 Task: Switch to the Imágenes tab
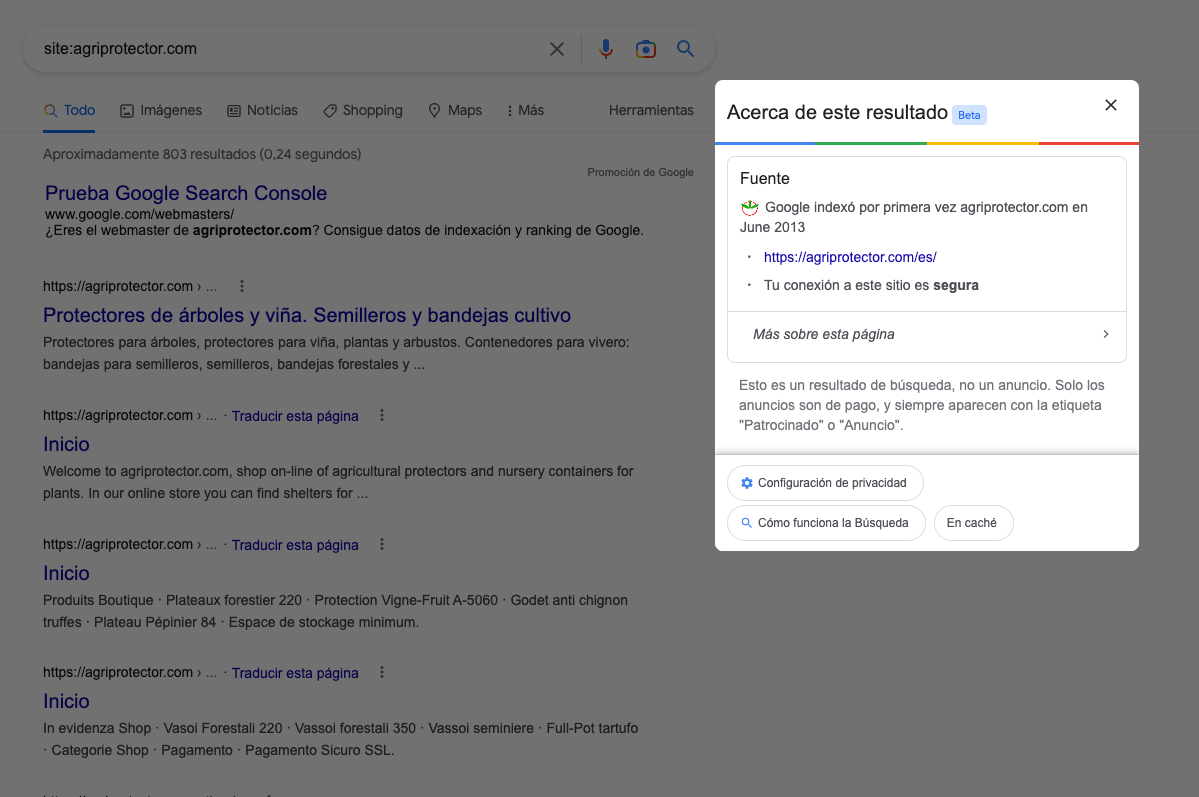161,110
